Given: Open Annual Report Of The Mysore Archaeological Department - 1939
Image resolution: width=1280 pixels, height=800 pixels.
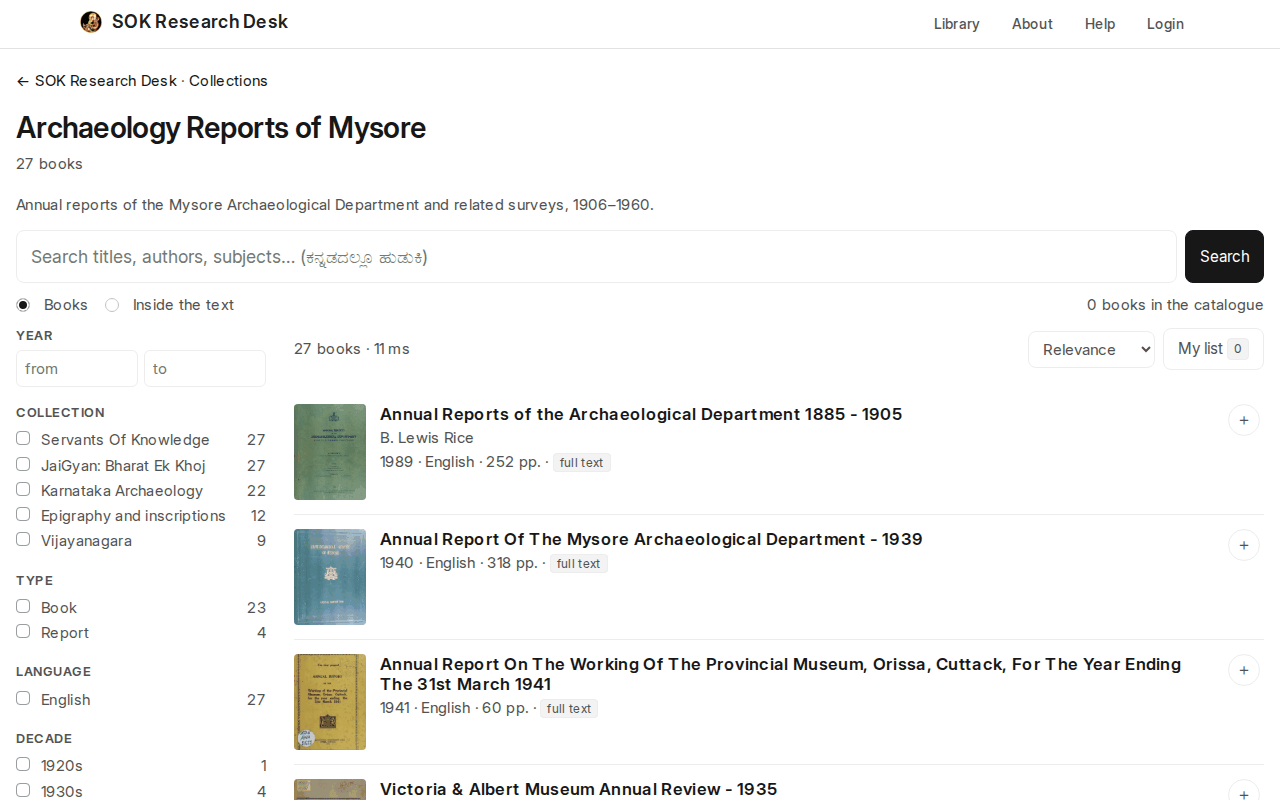Looking at the screenshot, I should point(651,539).
